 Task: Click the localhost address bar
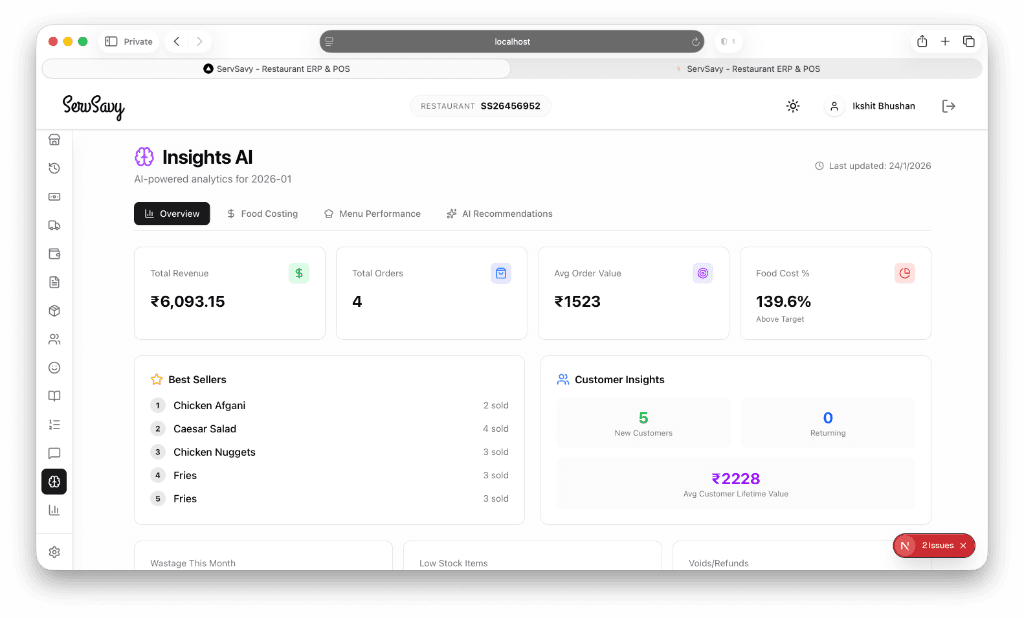(512, 41)
